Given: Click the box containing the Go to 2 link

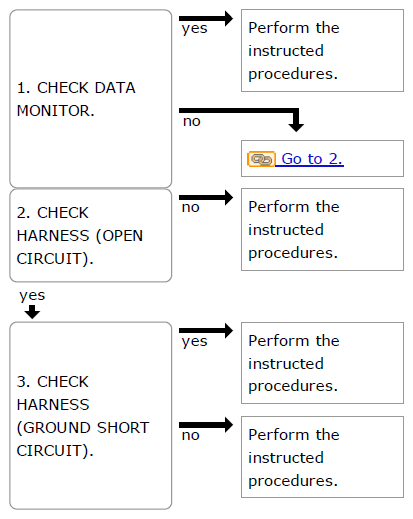Looking at the screenshot, I should tap(322, 159).
